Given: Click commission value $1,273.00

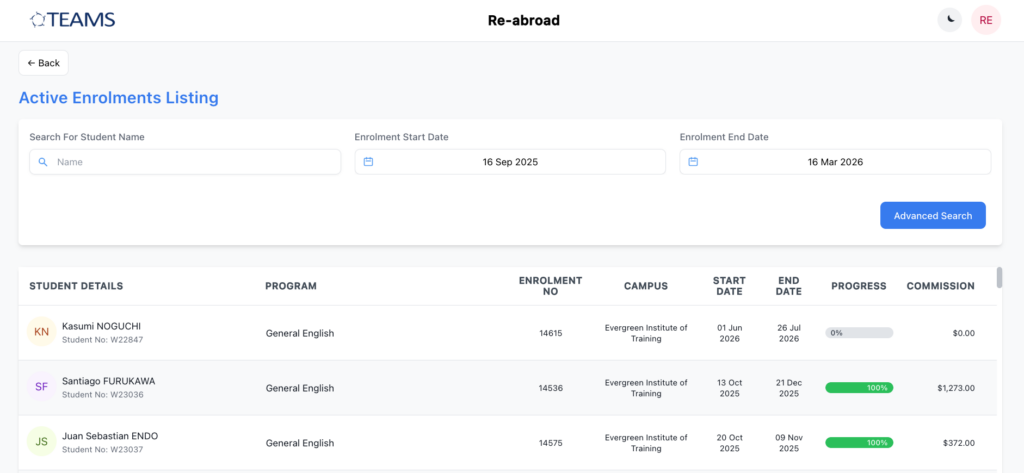Looking at the screenshot, I should [956, 388].
